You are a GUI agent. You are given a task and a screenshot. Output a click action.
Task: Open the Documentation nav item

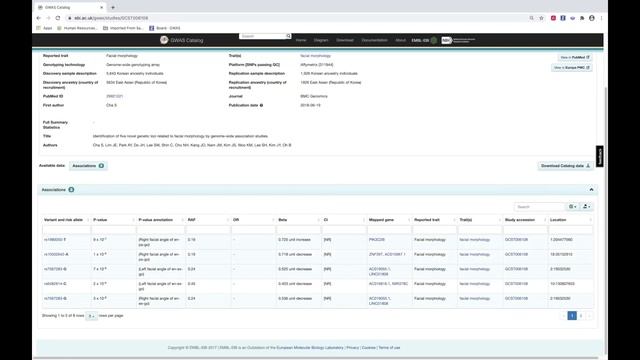coord(375,40)
